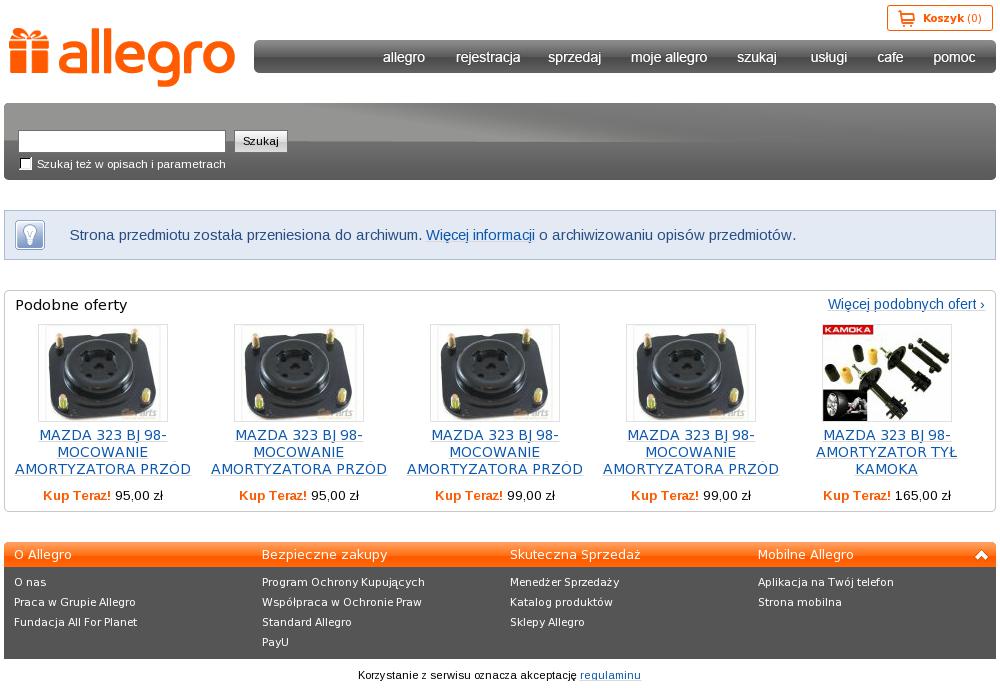Click the first product thumbnail in Podobne oferty
This screenshot has height=695, width=1000.
(103, 373)
